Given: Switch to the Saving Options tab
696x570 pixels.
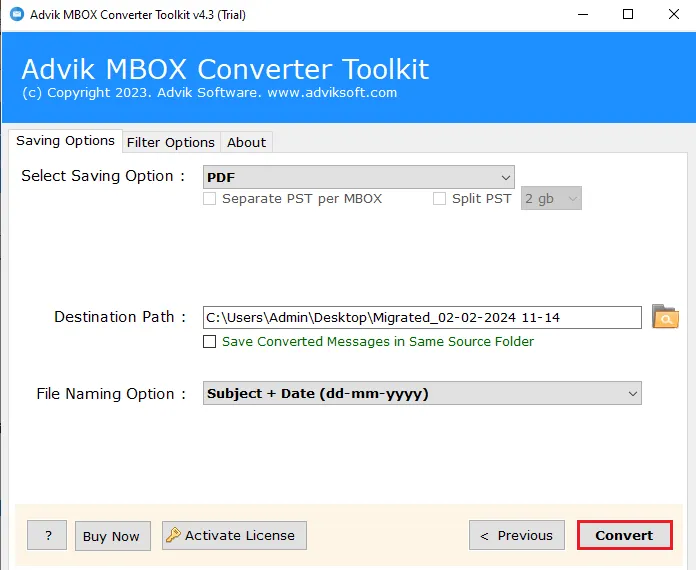Looking at the screenshot, I should [x=65, y=141].
